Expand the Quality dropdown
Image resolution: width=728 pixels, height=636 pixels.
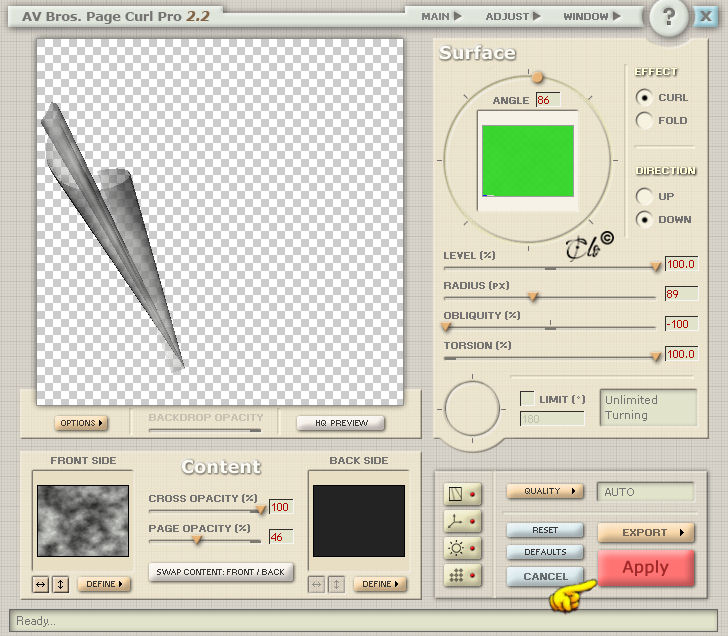click(x=545, y=491)
